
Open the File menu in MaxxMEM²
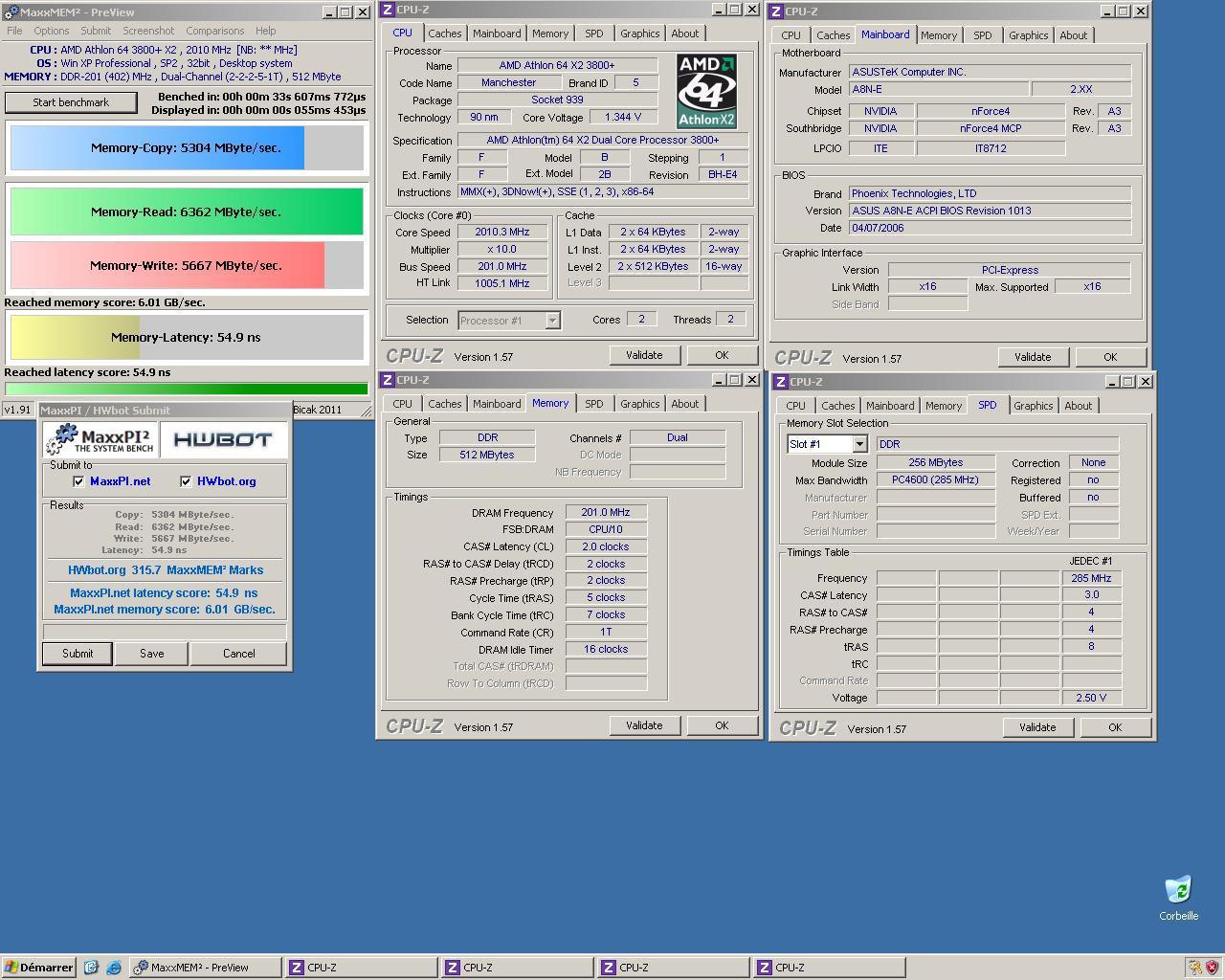pyautogui.click(x=14, y=31)
